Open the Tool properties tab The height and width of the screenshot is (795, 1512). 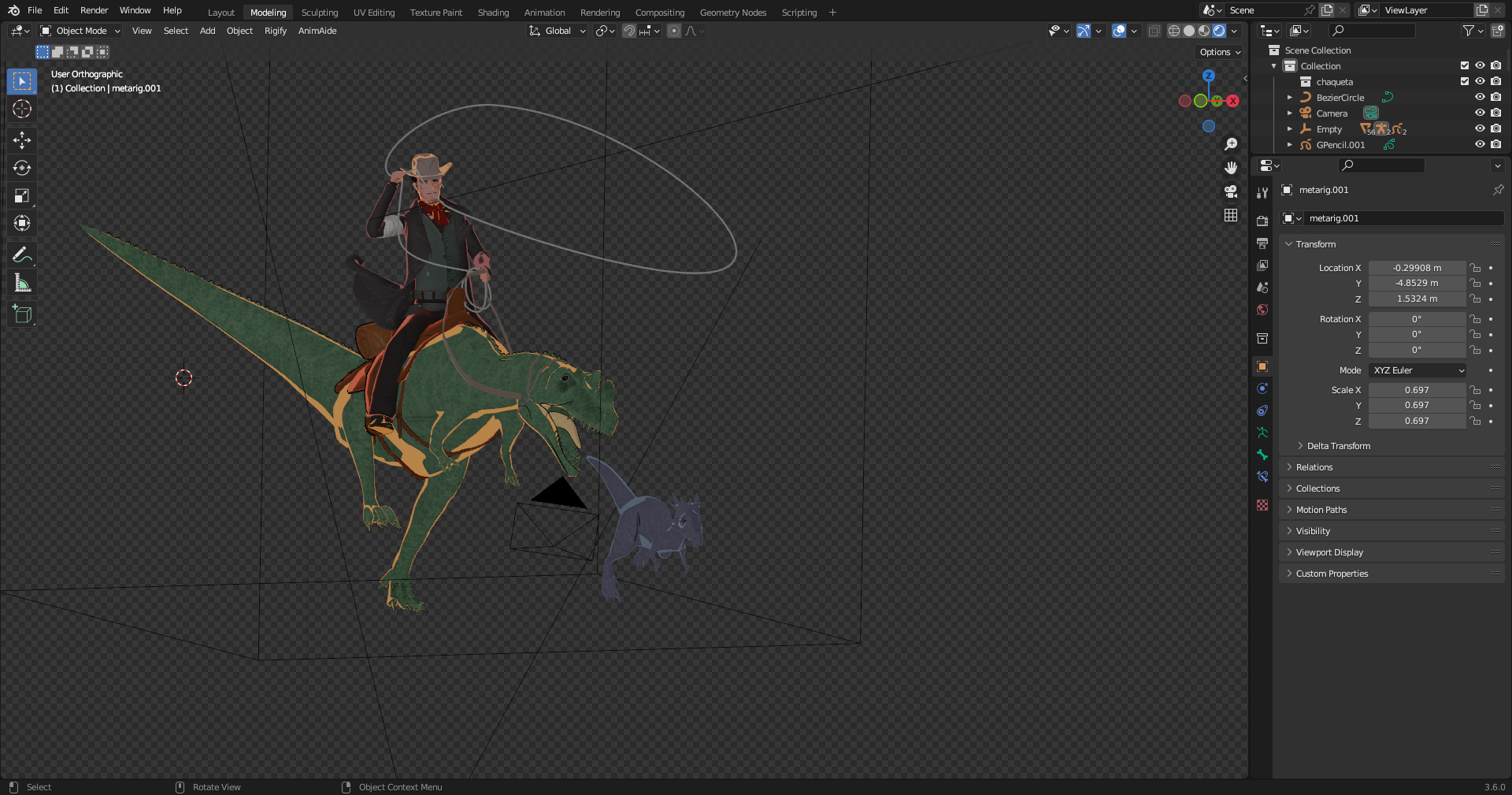click(x=1262, y=192)
